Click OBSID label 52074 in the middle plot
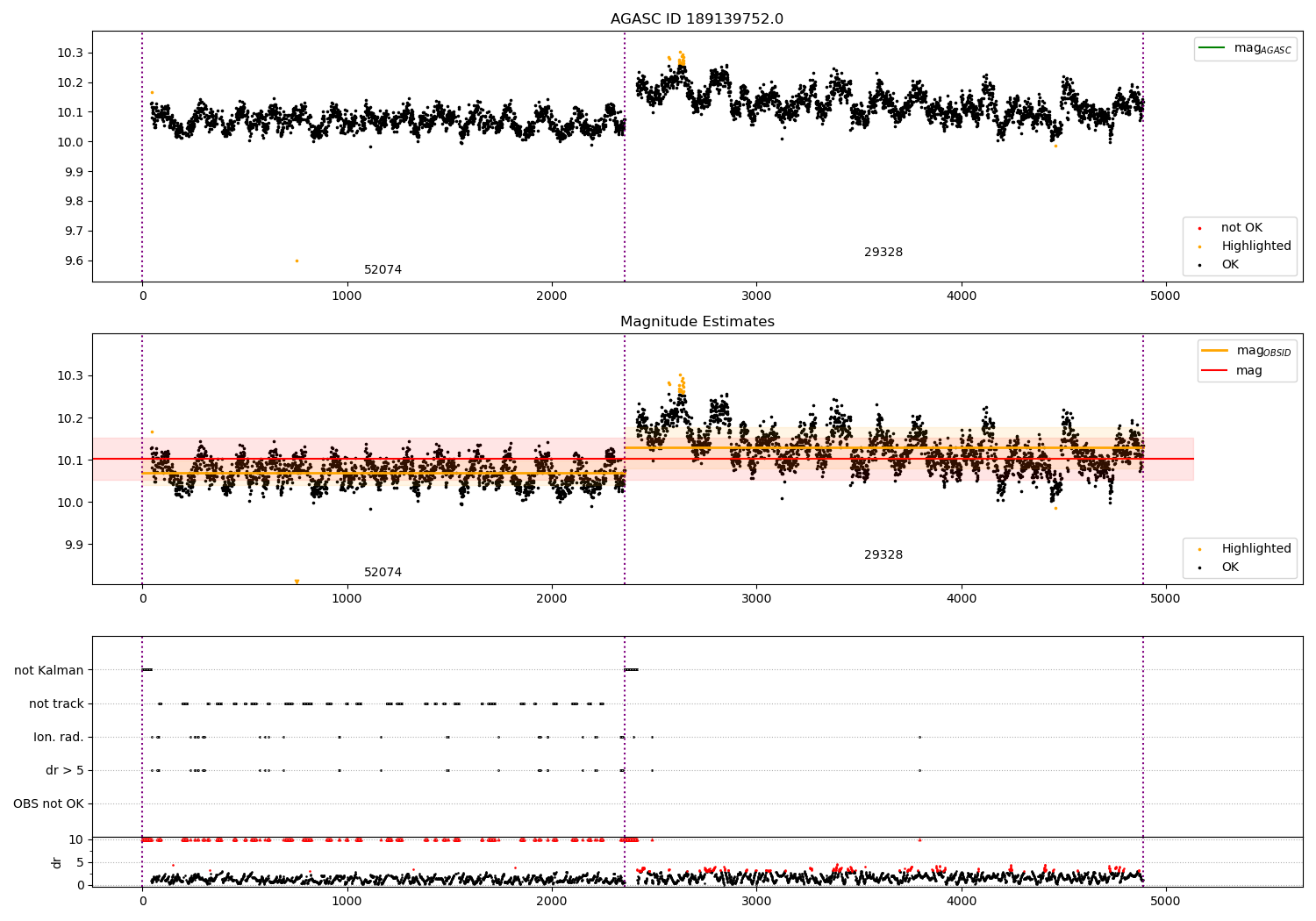This screenshot has height=921, width=1316. [x=383, y=573]
